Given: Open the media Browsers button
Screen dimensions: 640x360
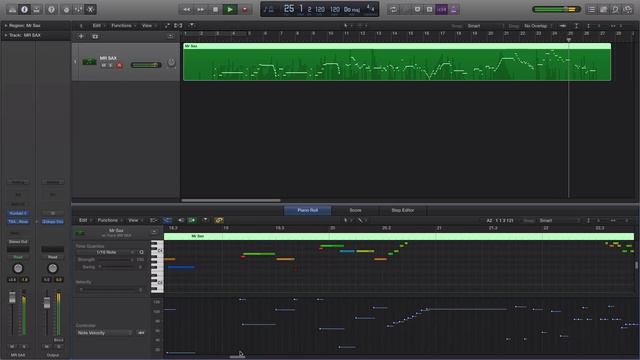Looking at the screenshot, I should tap(628, 9).
